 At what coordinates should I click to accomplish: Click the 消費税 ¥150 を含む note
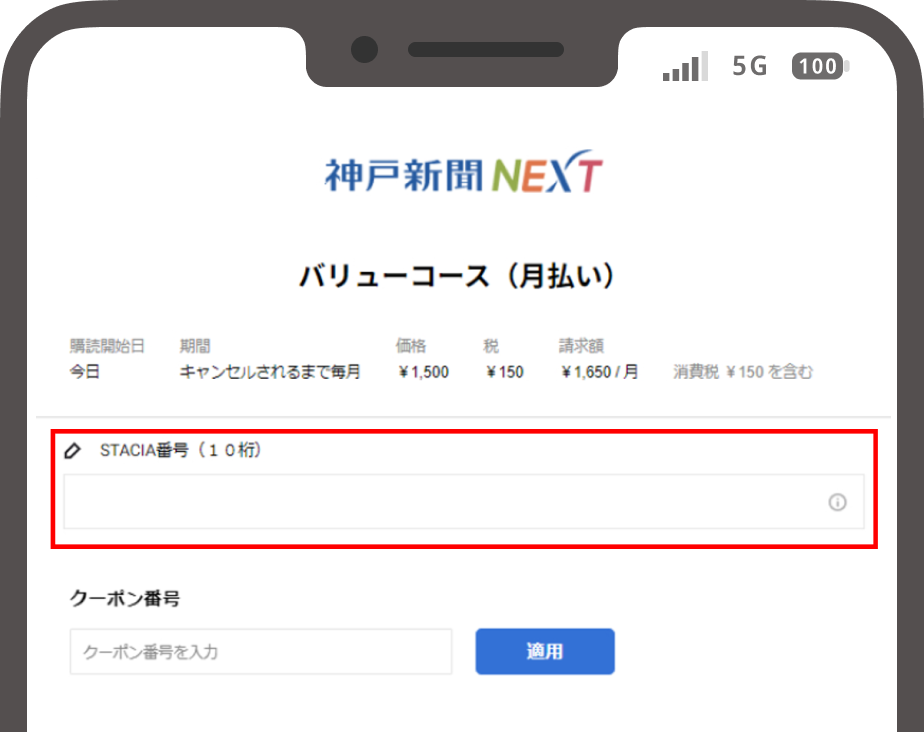point(743,372)
